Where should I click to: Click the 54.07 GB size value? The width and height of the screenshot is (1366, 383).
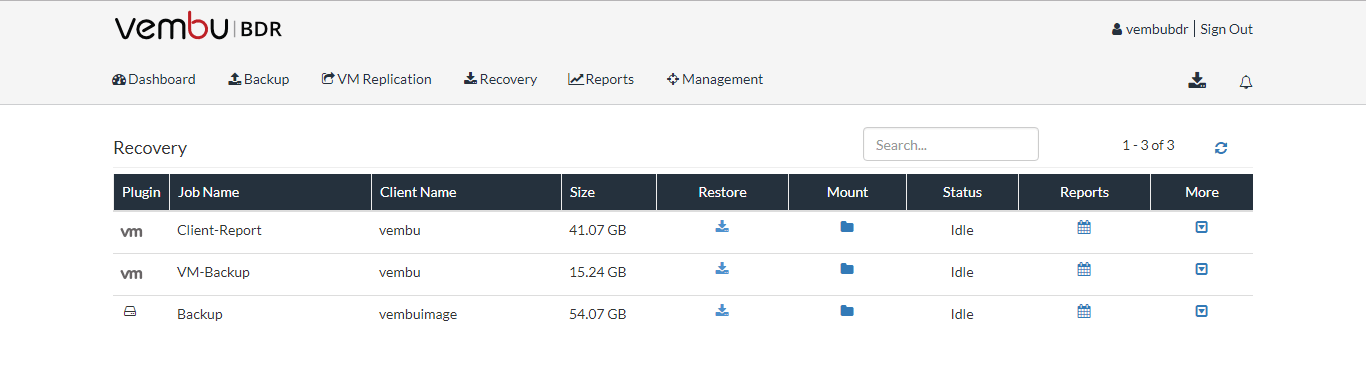click(x=598, y=314)
